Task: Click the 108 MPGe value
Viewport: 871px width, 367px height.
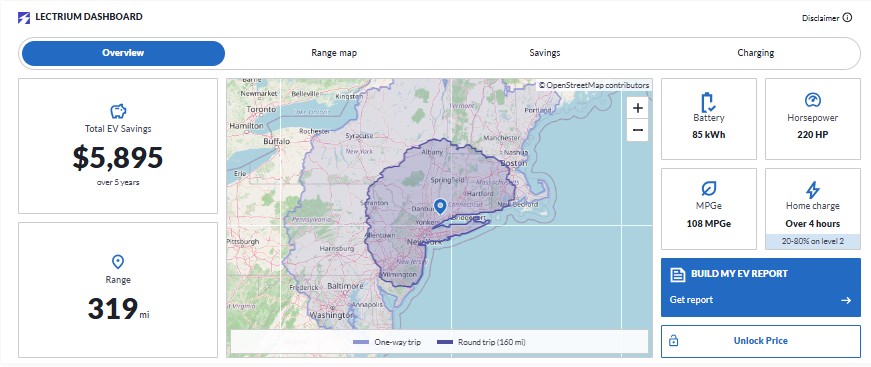Action: [x=708, y=224]
